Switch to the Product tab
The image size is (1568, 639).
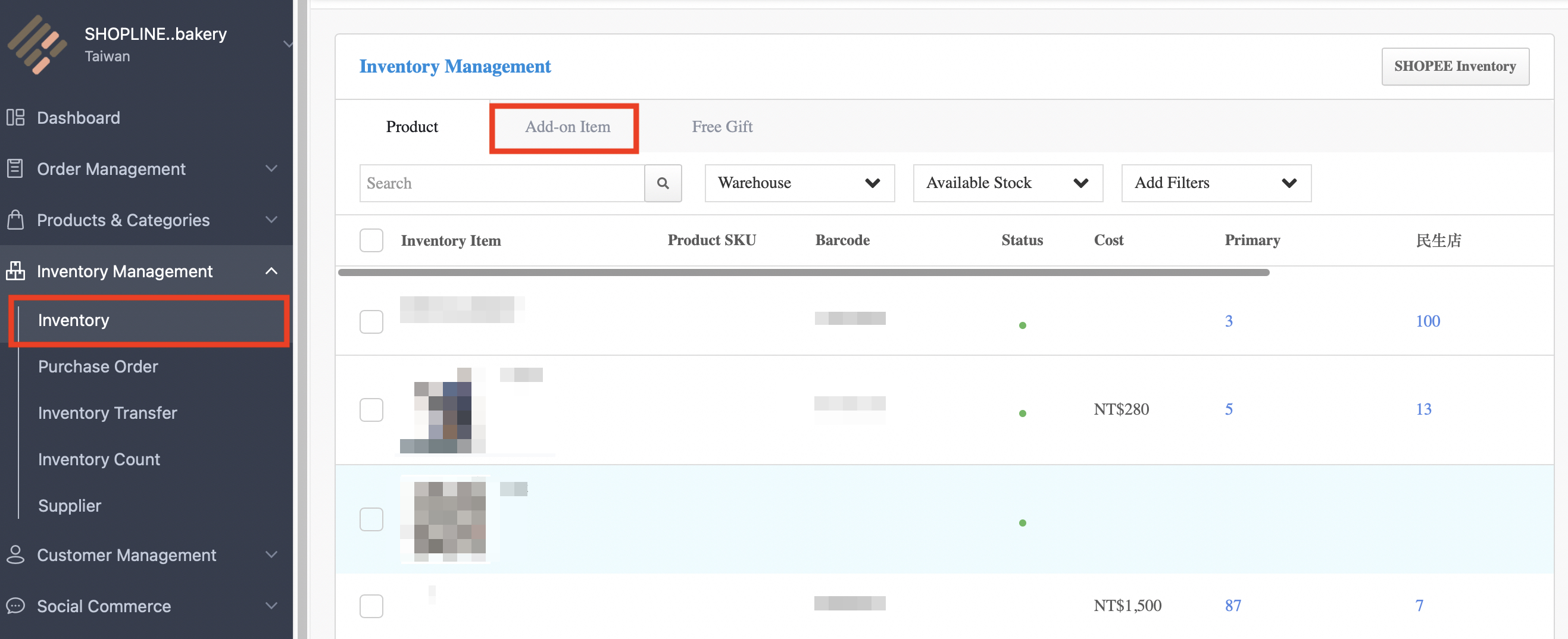tap(412, 127)
